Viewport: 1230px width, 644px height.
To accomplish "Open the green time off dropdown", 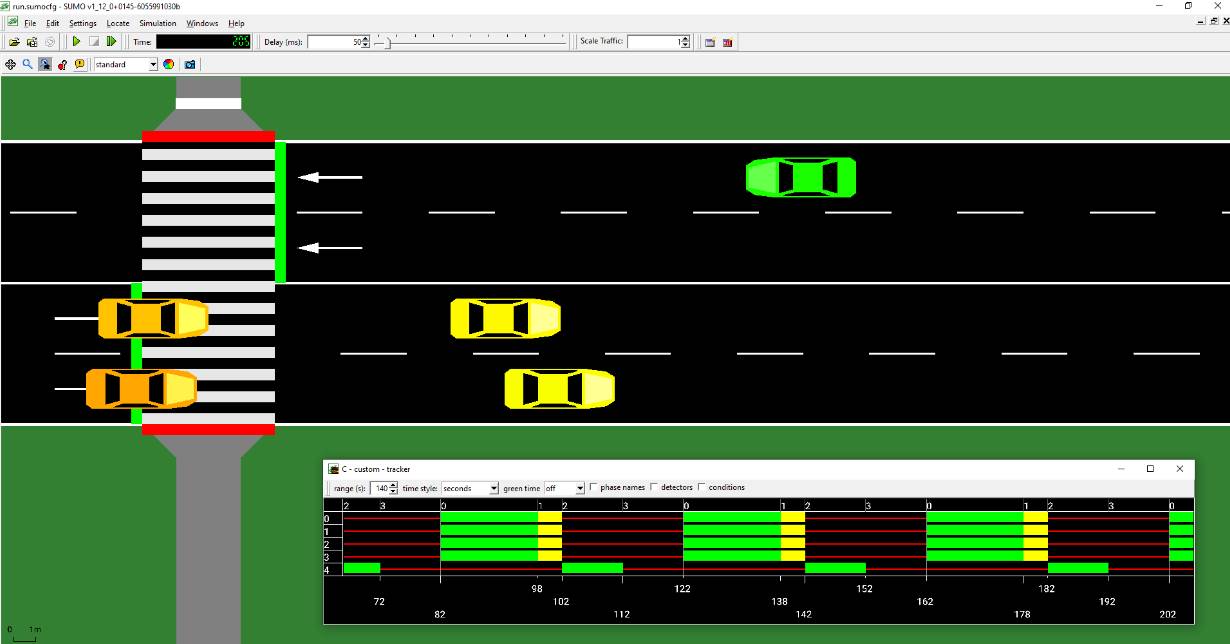I will click(579, 488).
